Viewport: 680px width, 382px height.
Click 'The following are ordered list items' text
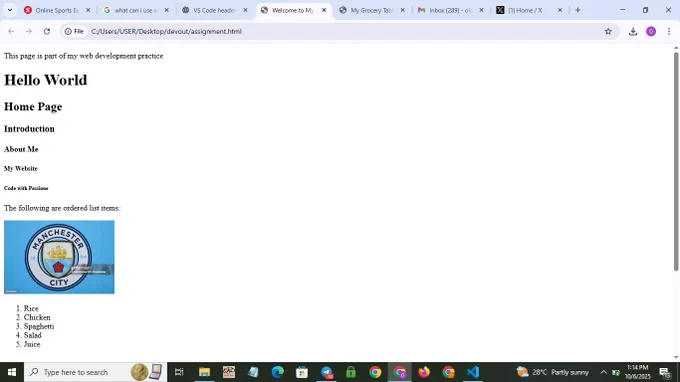click(x=62, y=208)
